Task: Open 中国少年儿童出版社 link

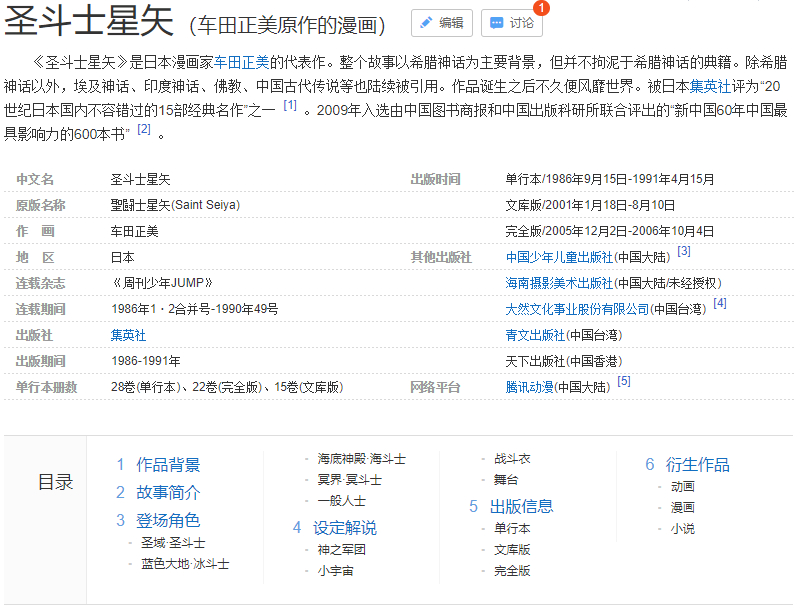Action: coord(559,257)
